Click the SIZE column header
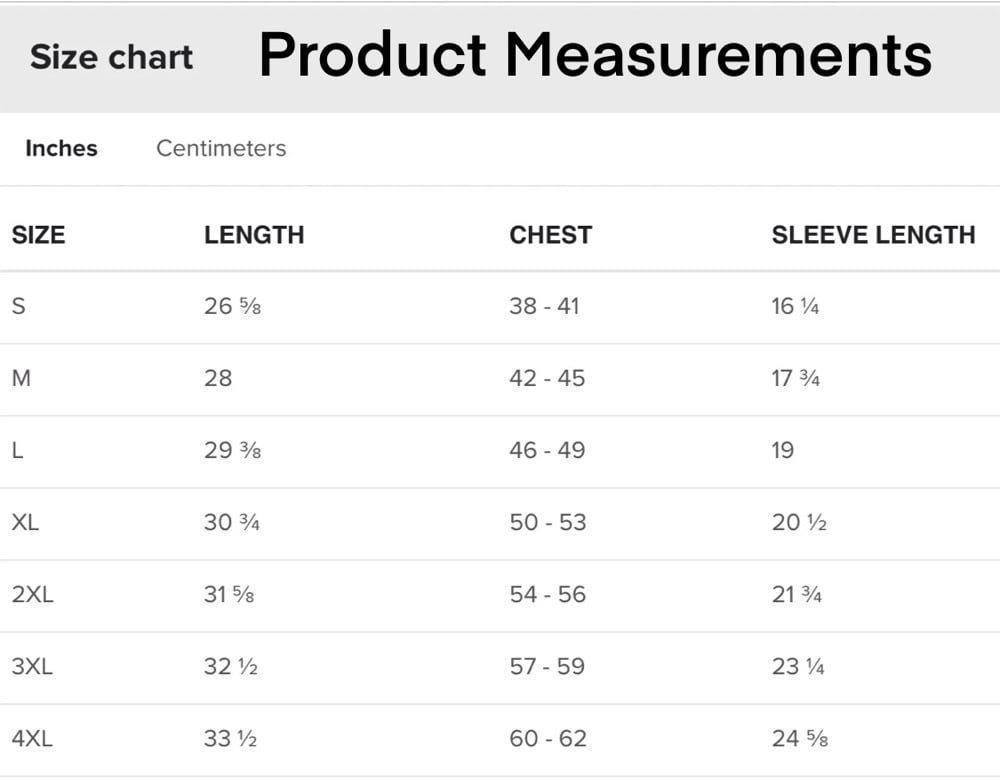 (x=38, y=235)
